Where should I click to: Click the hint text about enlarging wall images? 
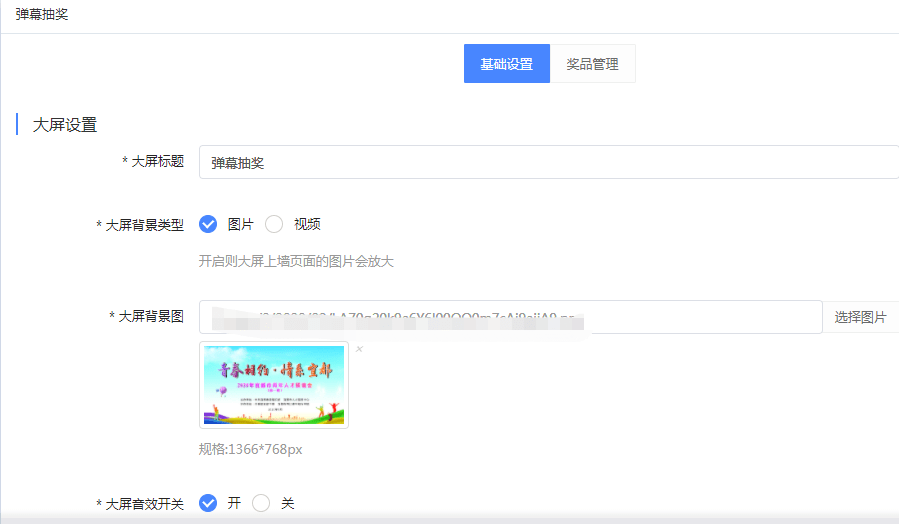point(296,262)
